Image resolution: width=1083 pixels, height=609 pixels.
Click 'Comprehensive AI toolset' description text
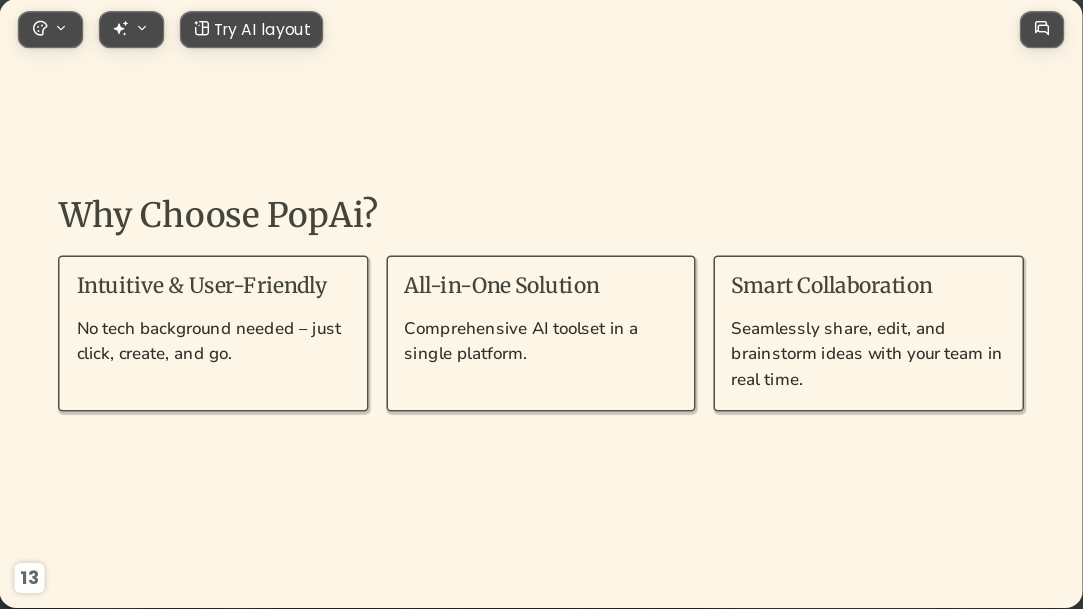[521, 341]
